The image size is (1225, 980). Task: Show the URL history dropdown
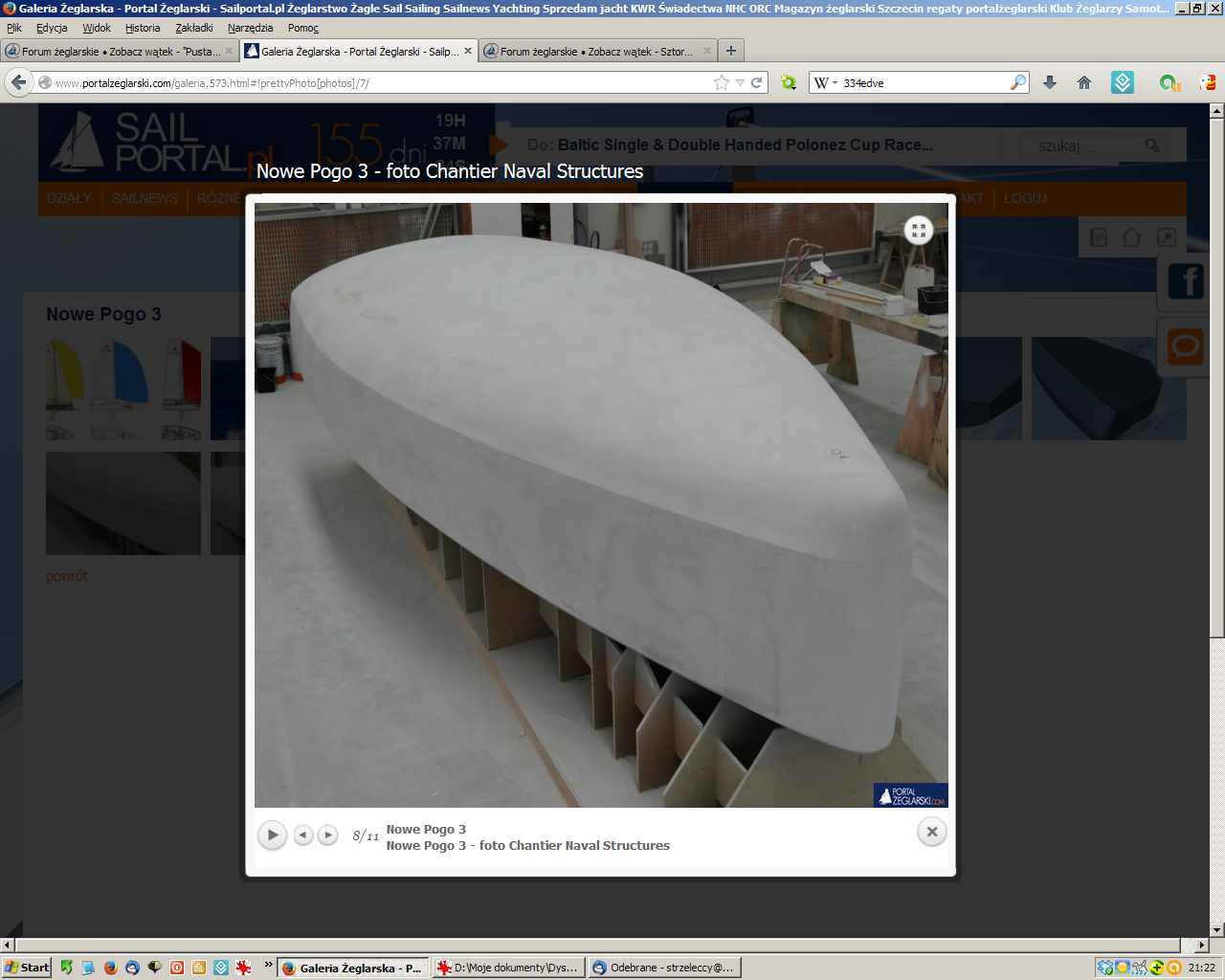pos(740,83)
